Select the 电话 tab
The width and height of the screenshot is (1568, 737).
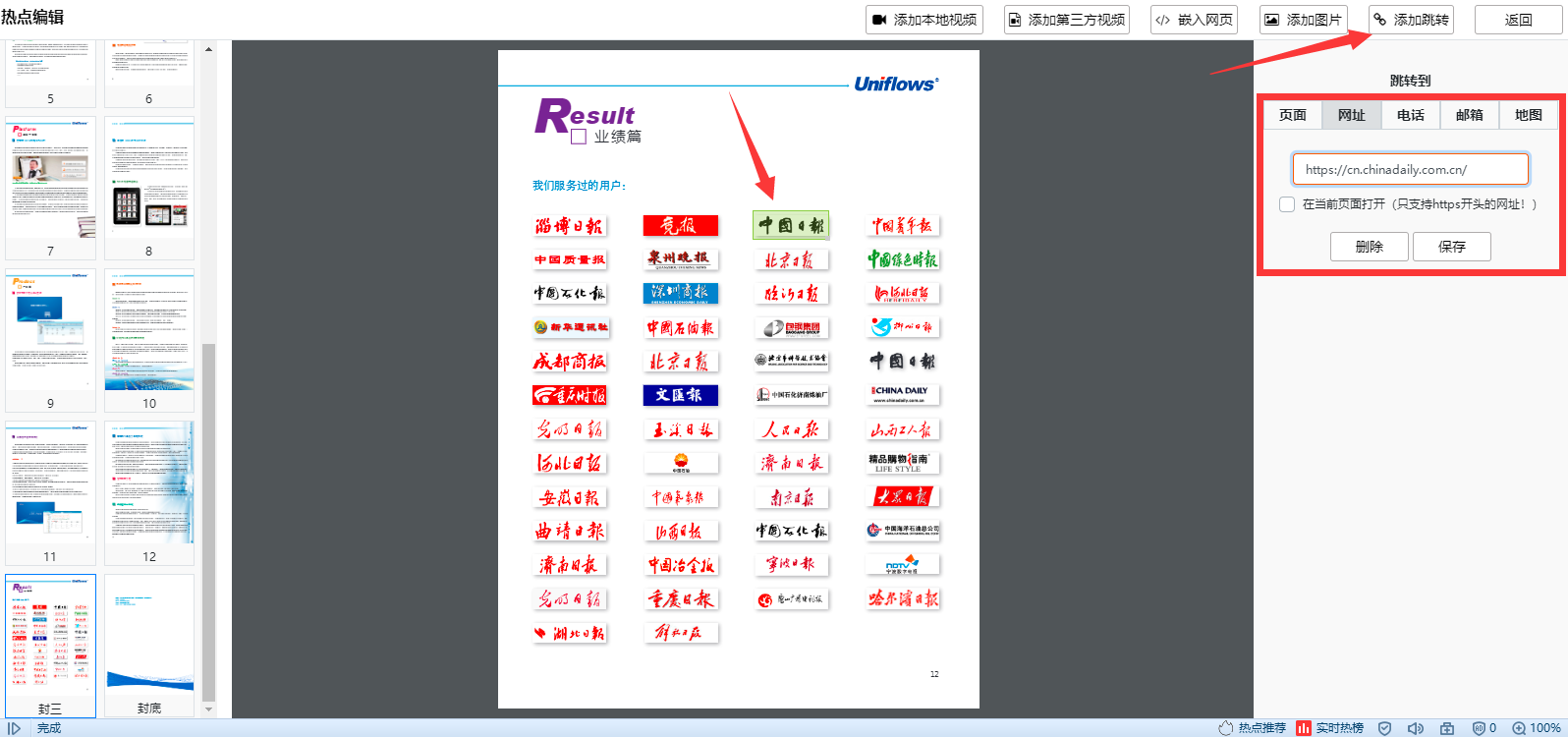tap(1411, 115)
